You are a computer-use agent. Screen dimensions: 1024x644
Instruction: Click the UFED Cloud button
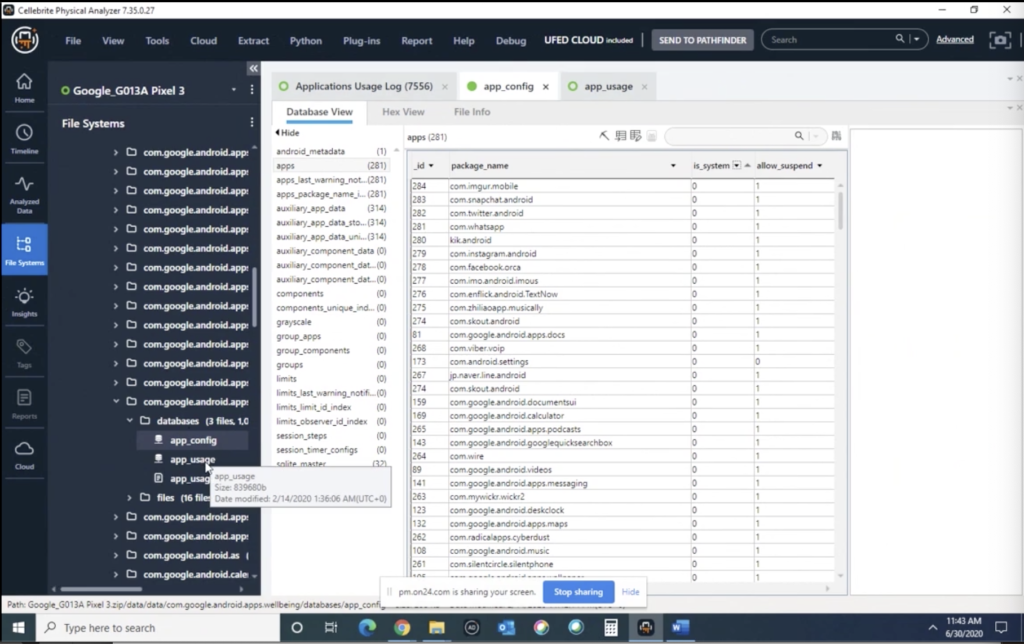pyautogui.click(x=588, y=40)
